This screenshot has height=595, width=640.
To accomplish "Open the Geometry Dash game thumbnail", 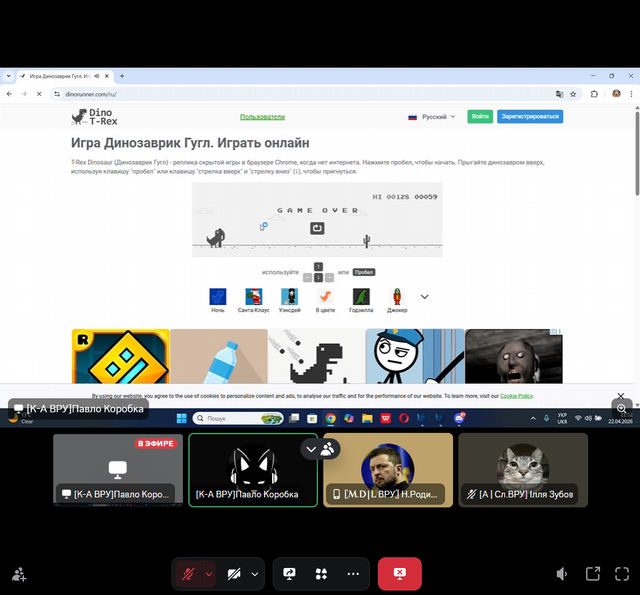I will pyautogui.click(x=120, y=356).
